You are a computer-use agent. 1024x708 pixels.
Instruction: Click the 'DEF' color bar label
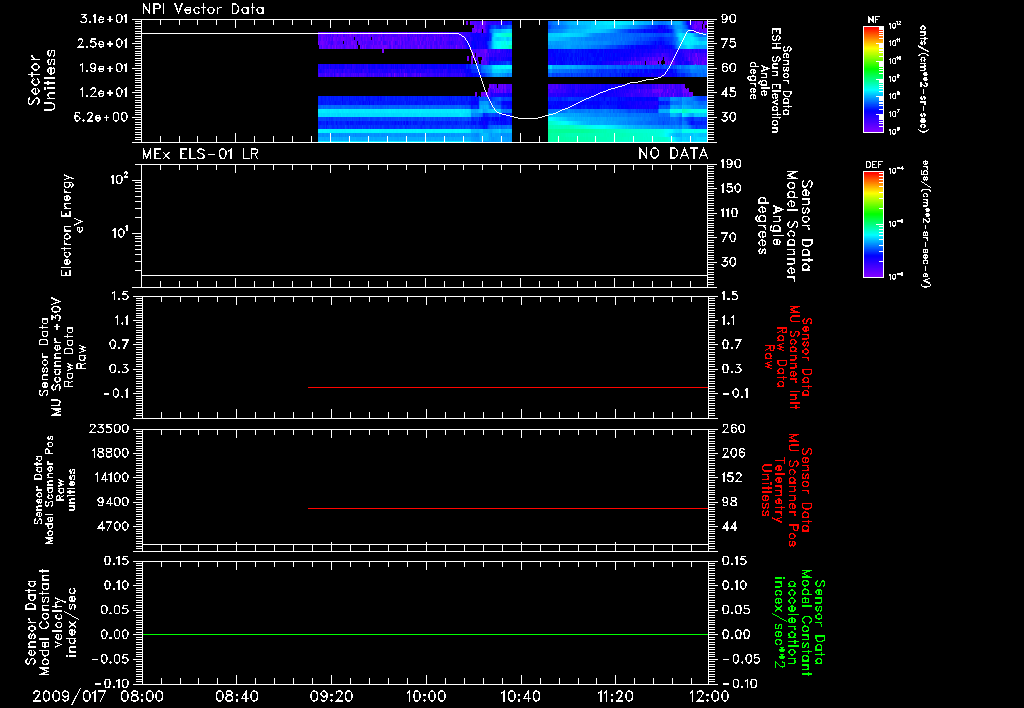point(873,165)
